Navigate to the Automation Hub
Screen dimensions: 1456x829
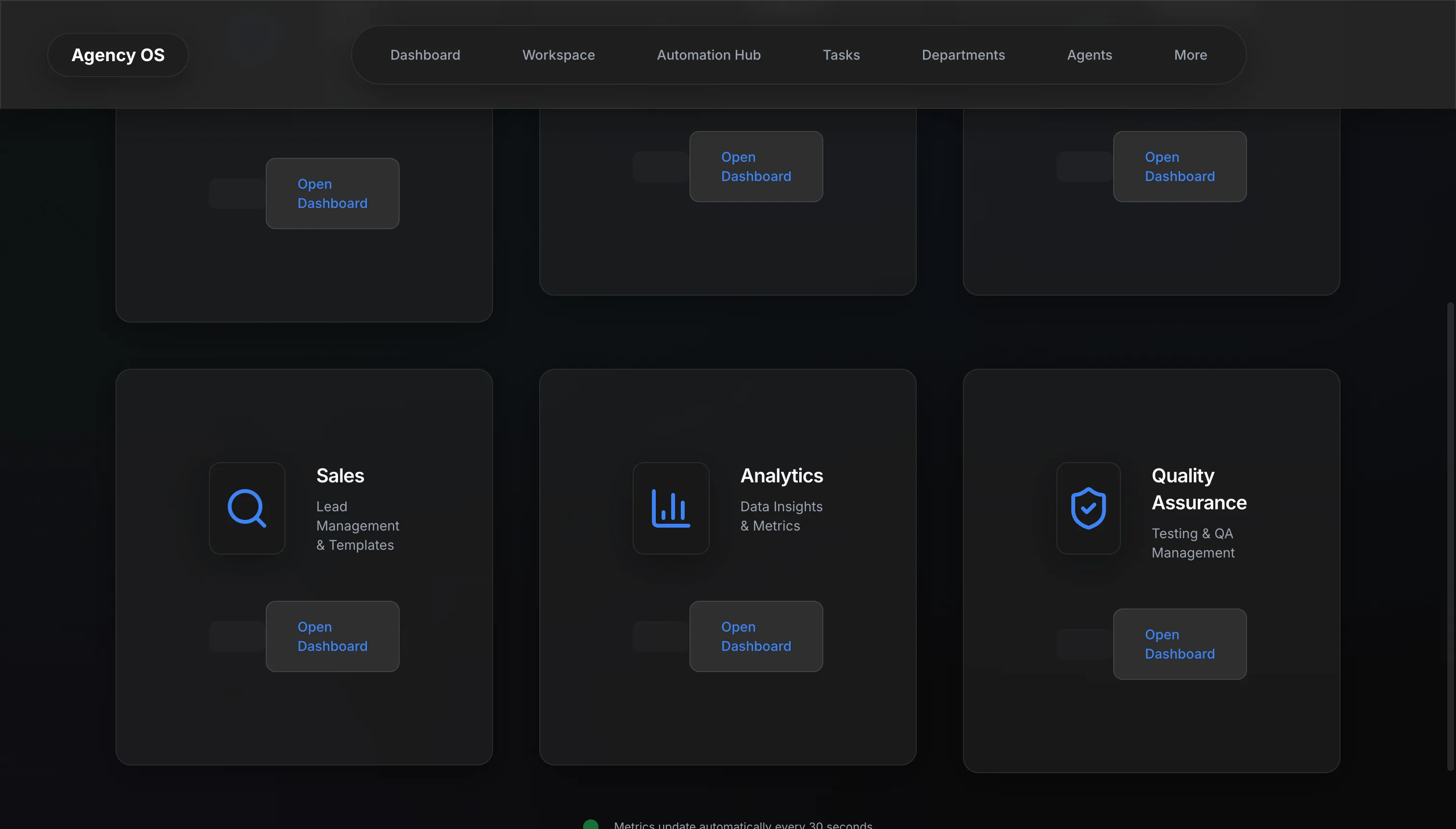[708, 55]
